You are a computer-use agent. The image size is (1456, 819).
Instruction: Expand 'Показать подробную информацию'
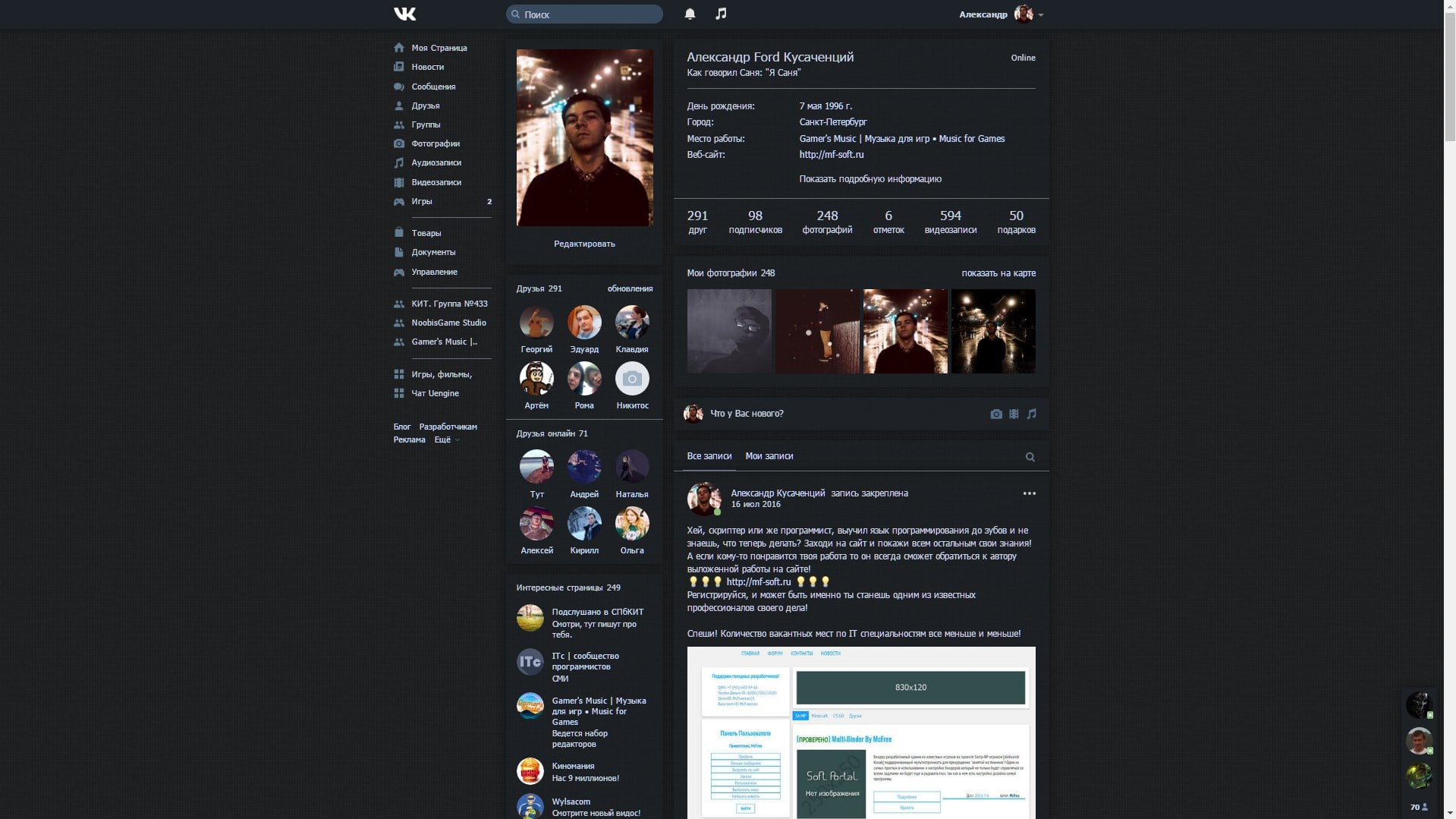point(870,179)
